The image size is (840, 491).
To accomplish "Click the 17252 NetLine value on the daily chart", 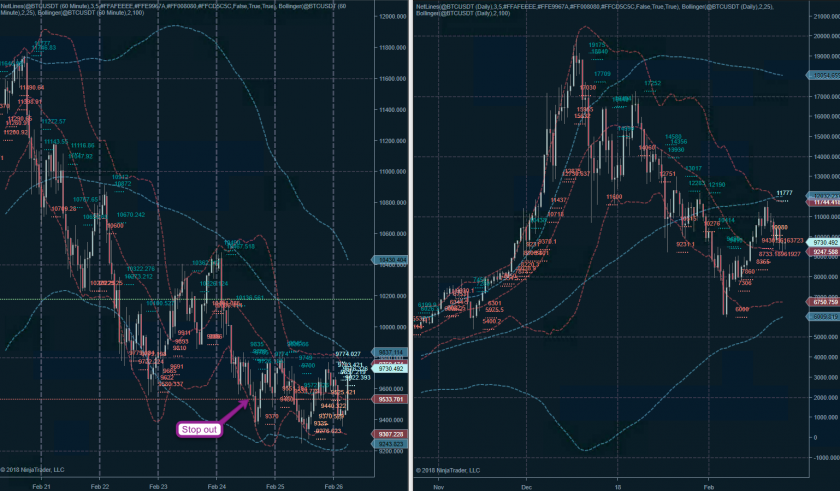I will pyautogui.click(x=652, y=84).
